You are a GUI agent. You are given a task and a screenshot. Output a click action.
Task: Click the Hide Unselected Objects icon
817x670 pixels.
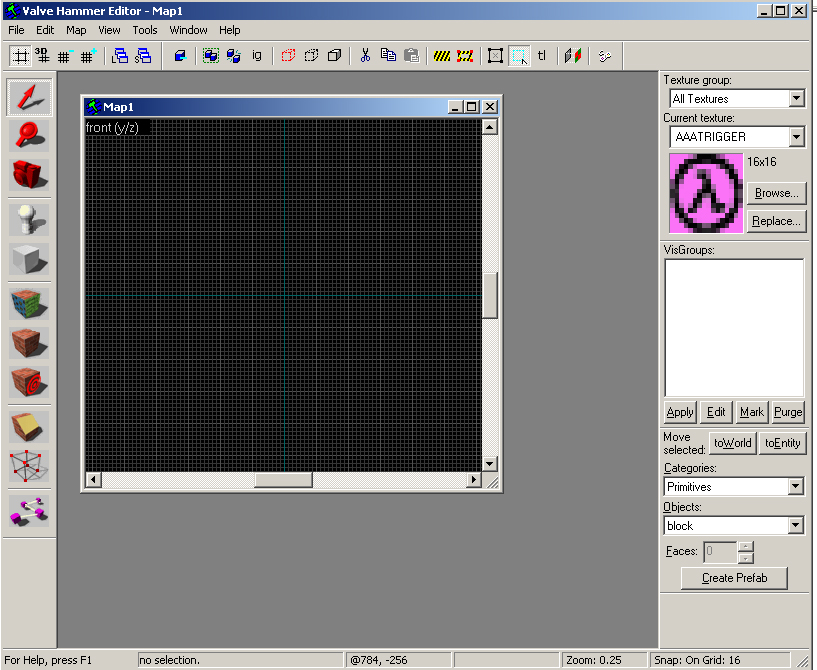click(x=311, y=56)
